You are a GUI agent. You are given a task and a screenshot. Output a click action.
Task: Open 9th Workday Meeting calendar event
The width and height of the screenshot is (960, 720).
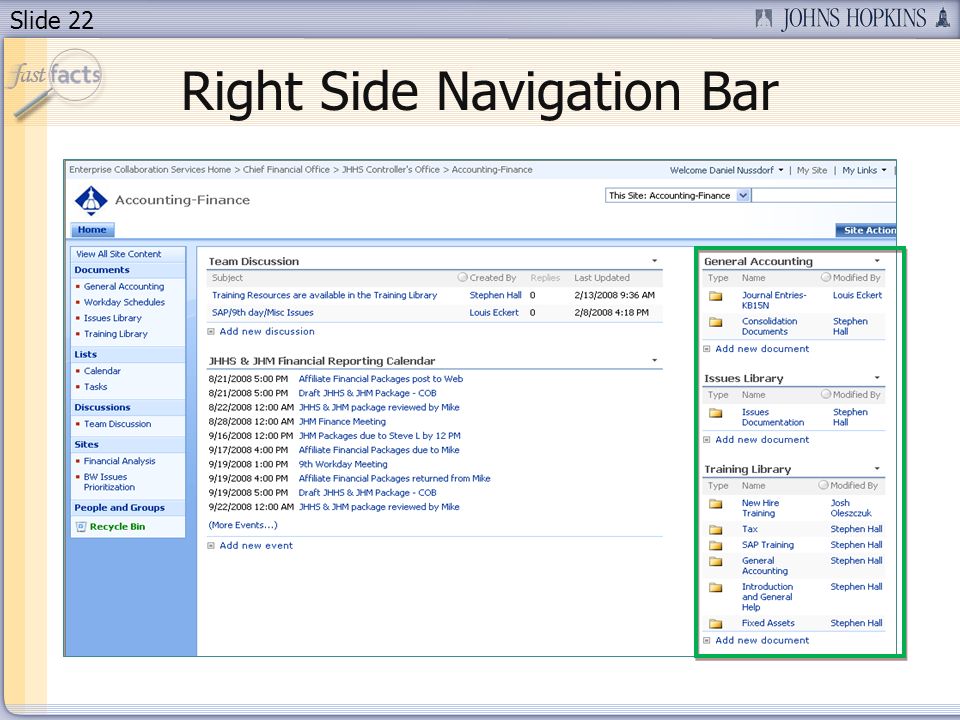(343, 465)
